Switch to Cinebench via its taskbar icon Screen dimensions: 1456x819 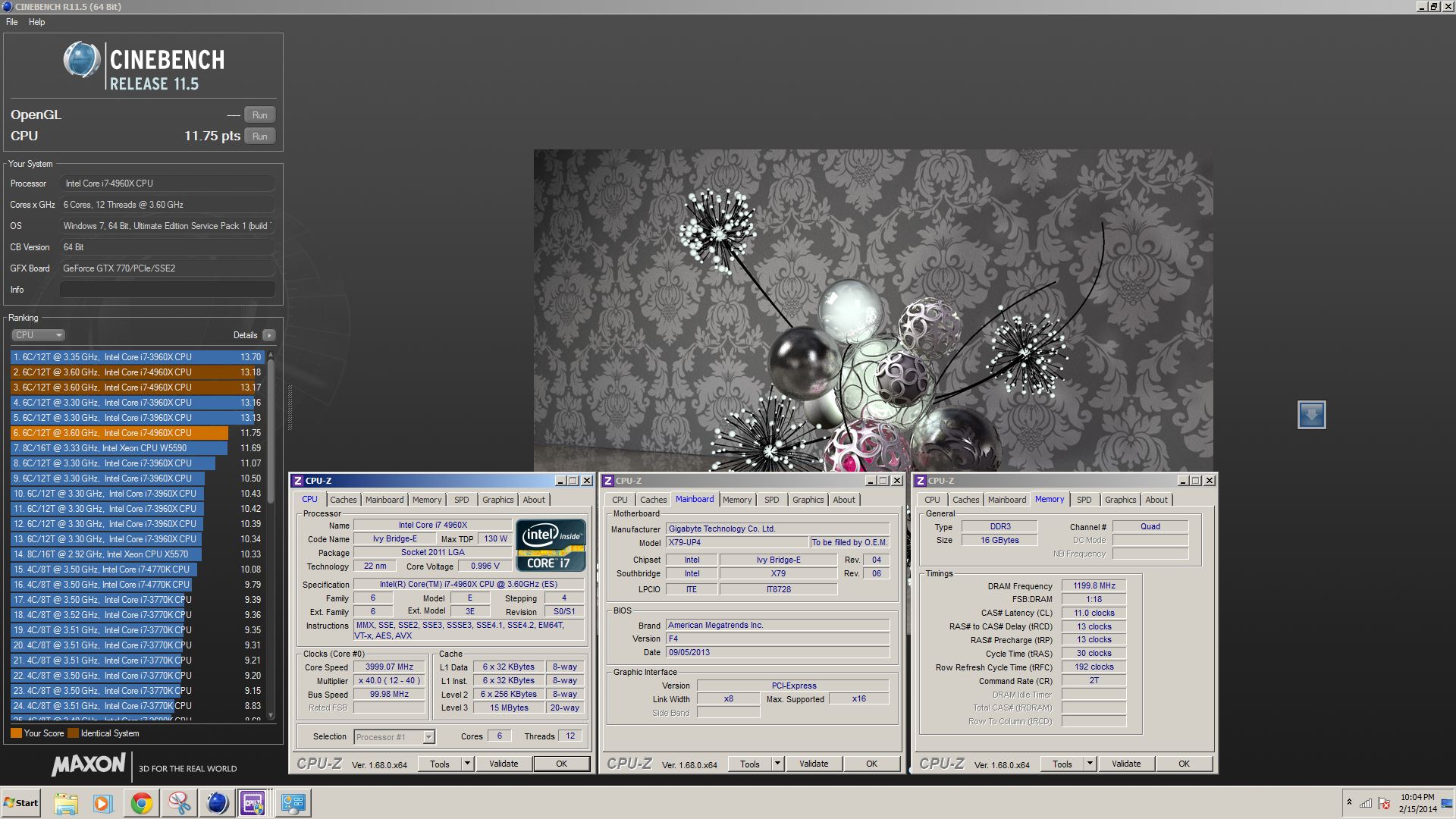[217, 803]
